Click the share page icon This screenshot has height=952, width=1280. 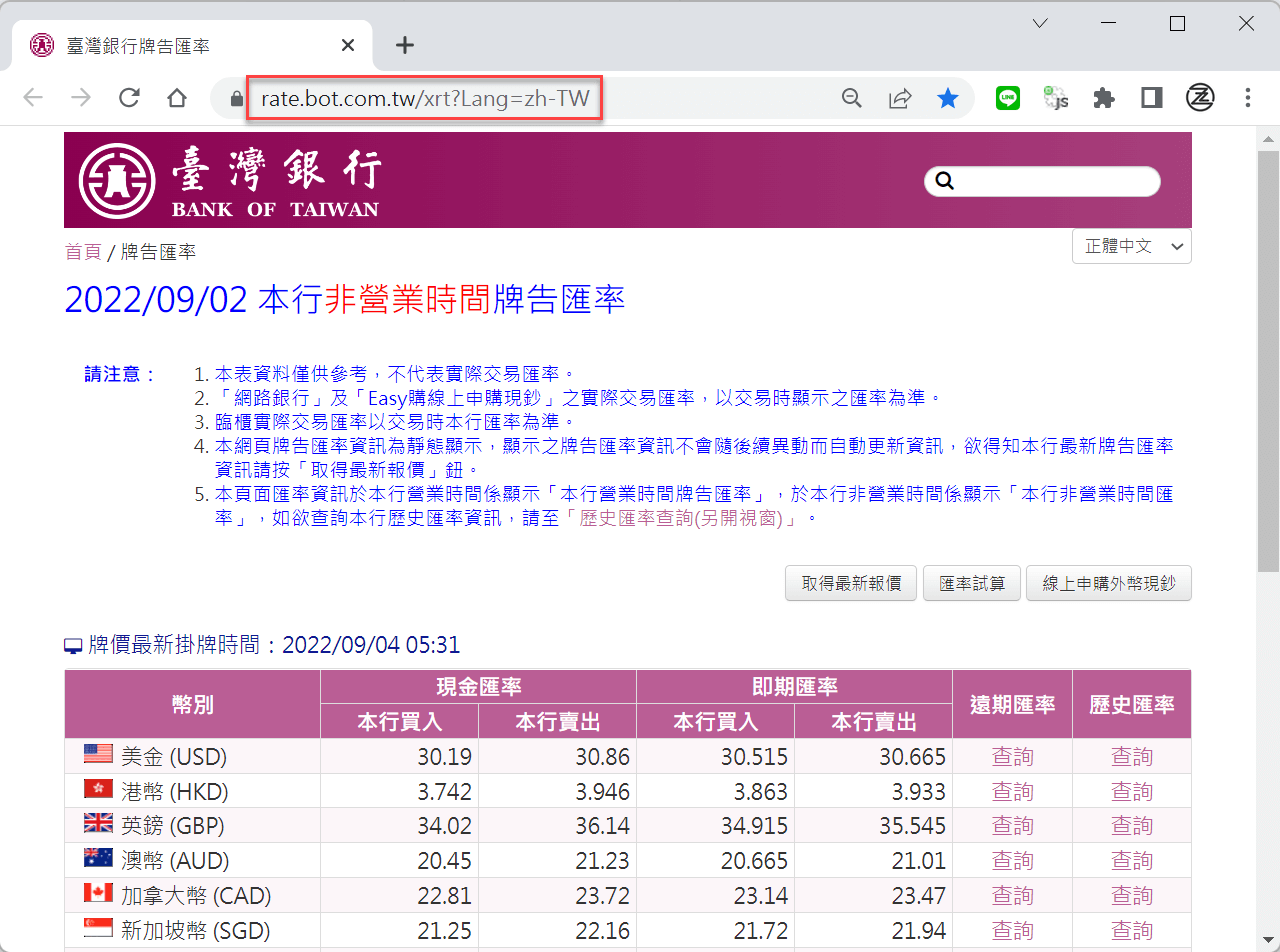tap(900, 98)
